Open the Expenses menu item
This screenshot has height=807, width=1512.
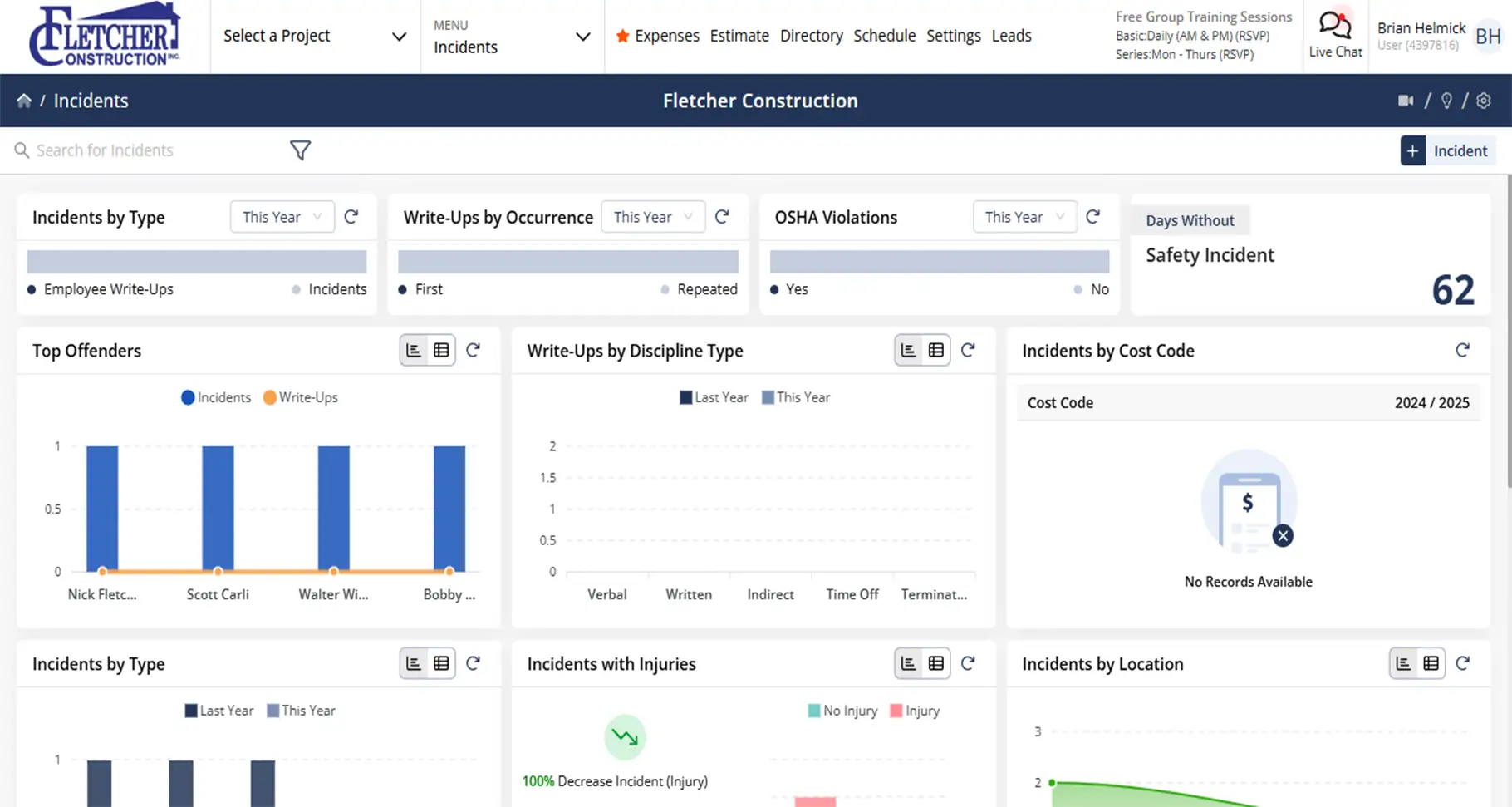[x=667, y=36]
